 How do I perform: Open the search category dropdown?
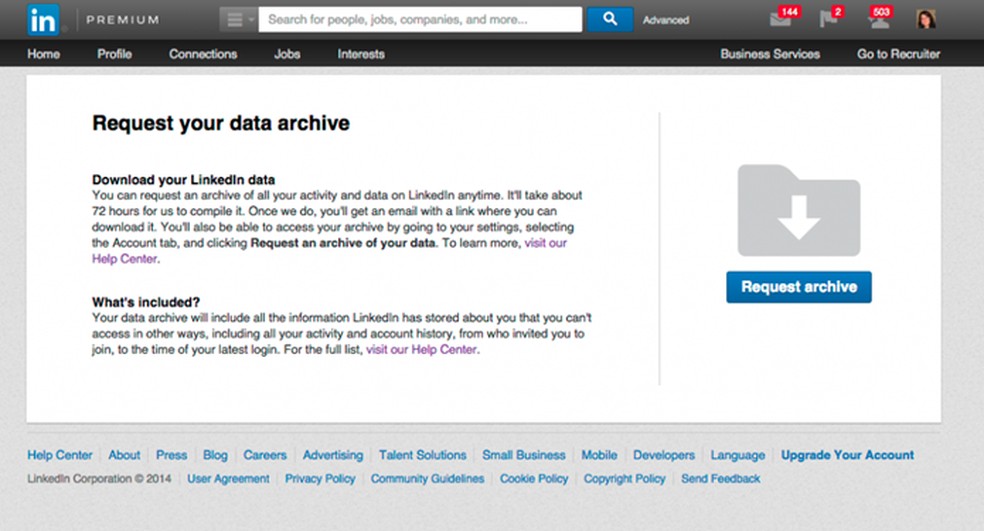tap(238, 19)
